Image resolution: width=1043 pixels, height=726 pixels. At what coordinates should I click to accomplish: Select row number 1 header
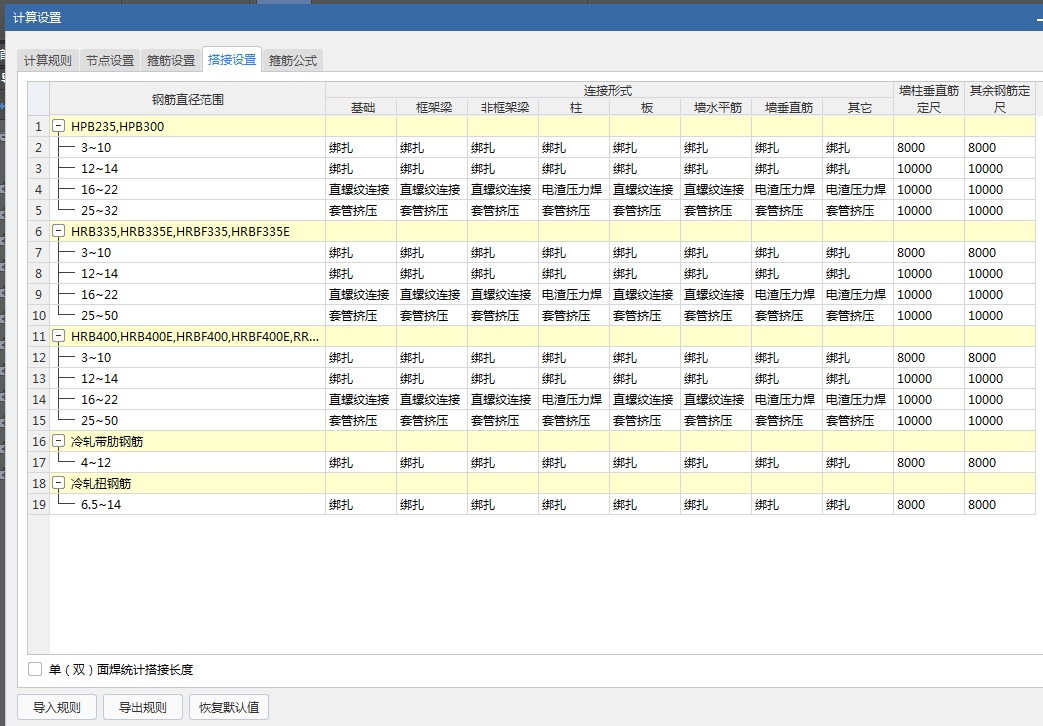[x=39, y=127]
